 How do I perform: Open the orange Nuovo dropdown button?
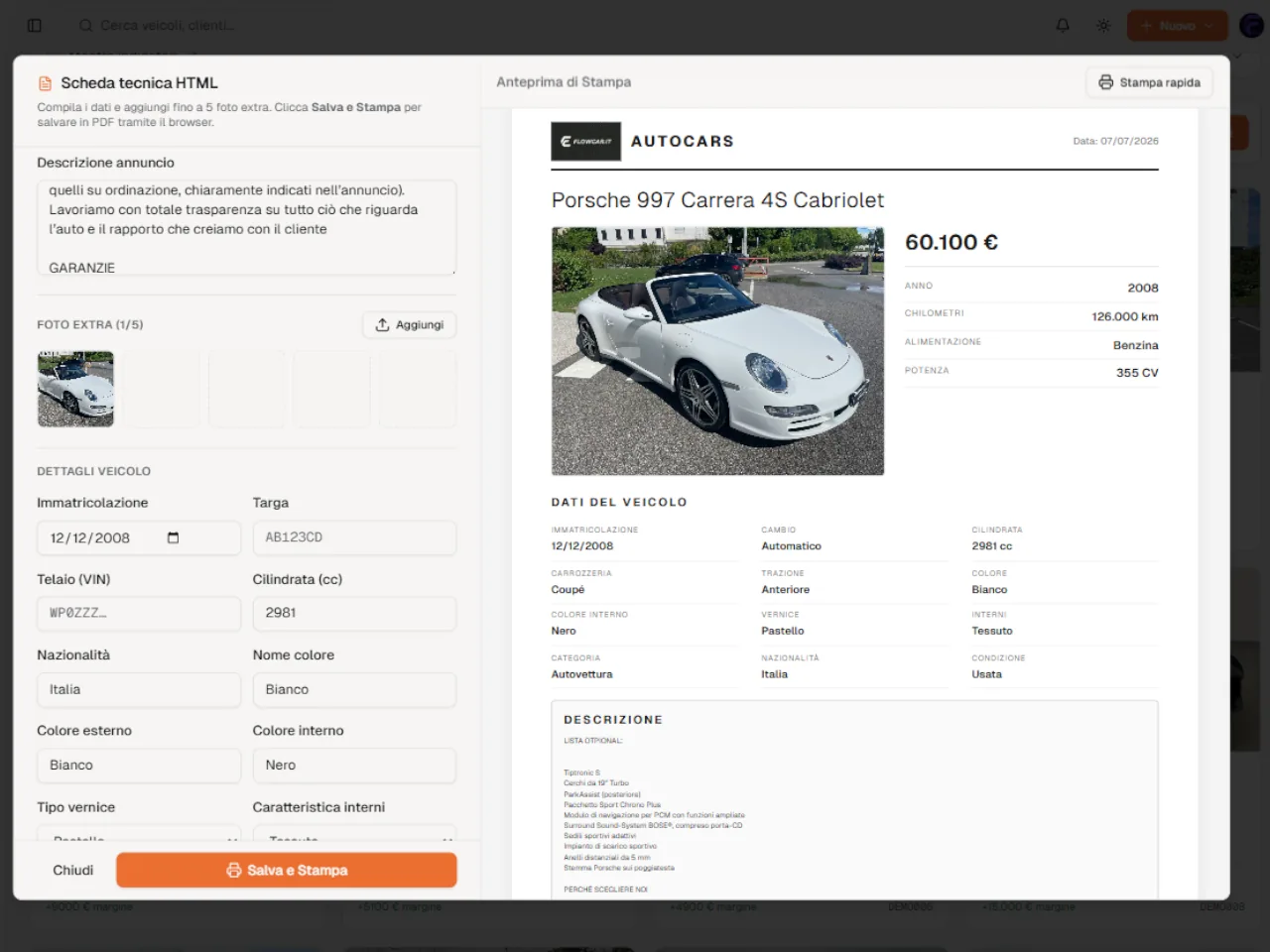[1177, 26]
